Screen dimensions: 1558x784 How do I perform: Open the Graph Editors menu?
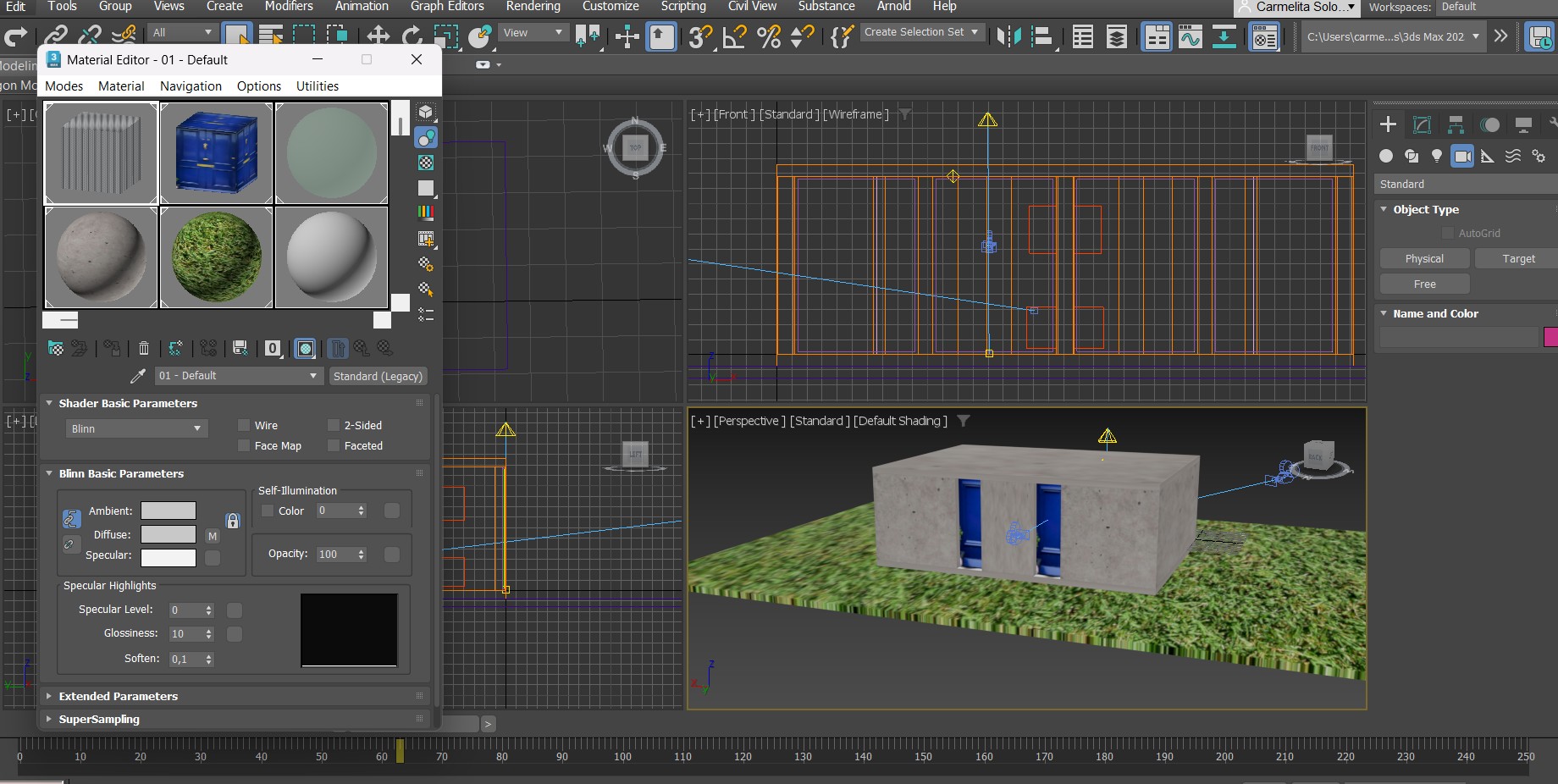(x=447, y=7)
